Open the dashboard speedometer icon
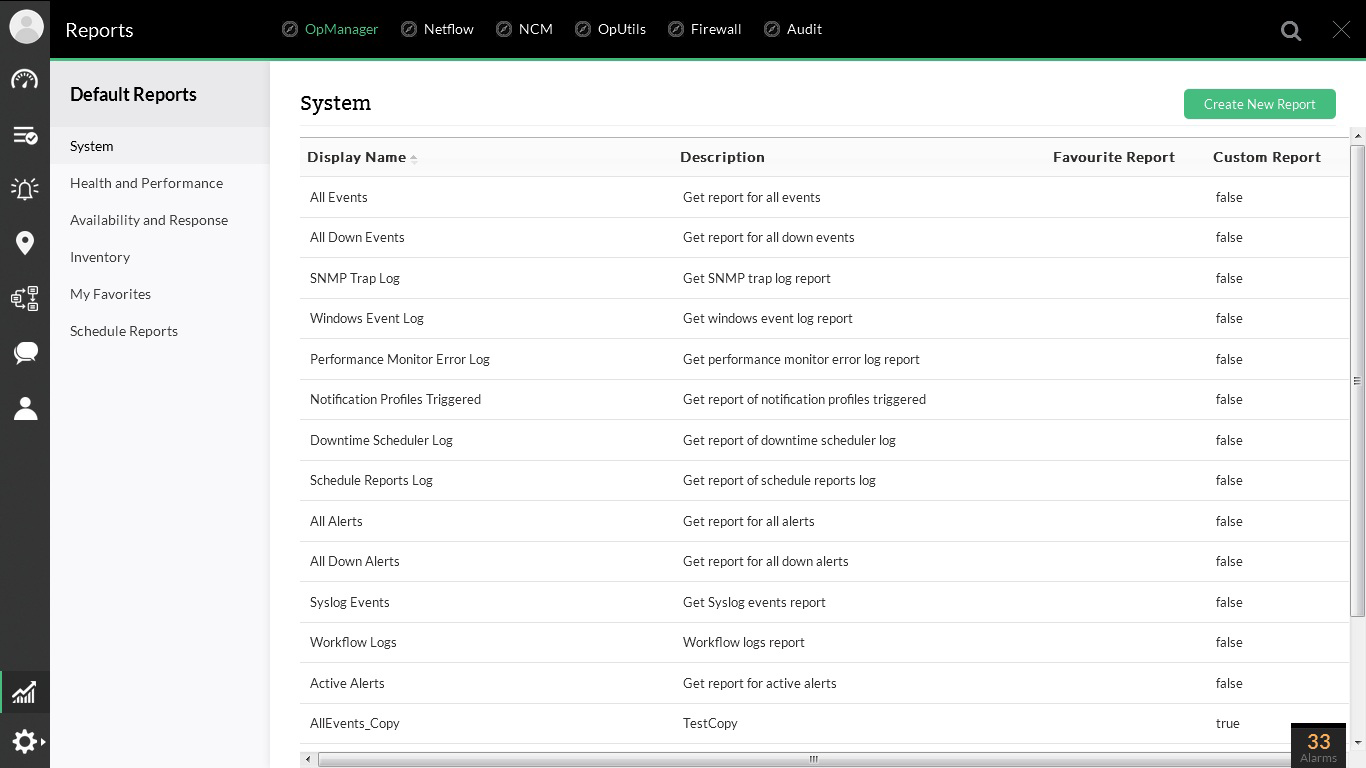 click(x=25, y=80)
